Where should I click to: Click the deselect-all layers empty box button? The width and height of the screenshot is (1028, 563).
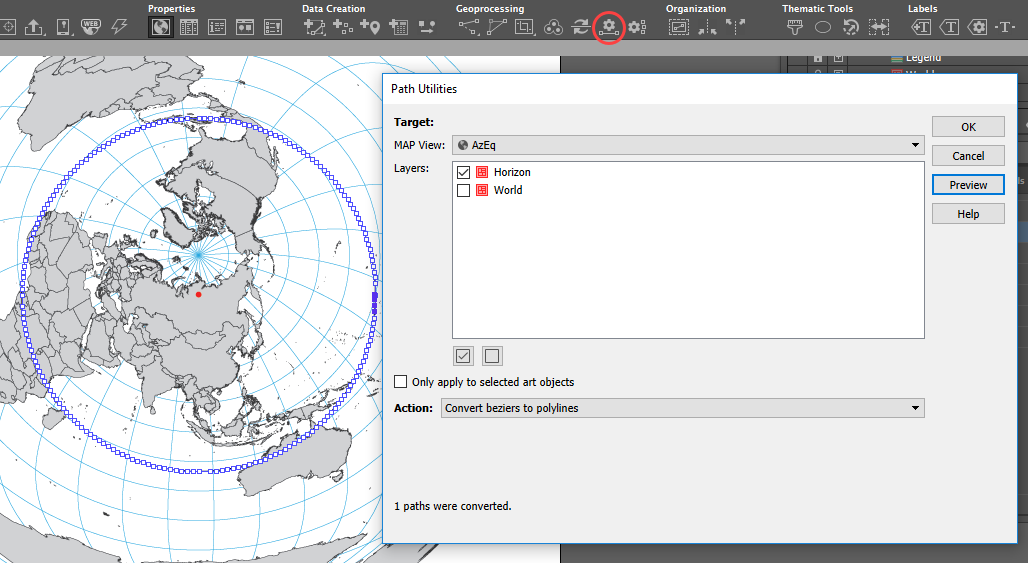[x=492, y=356]
